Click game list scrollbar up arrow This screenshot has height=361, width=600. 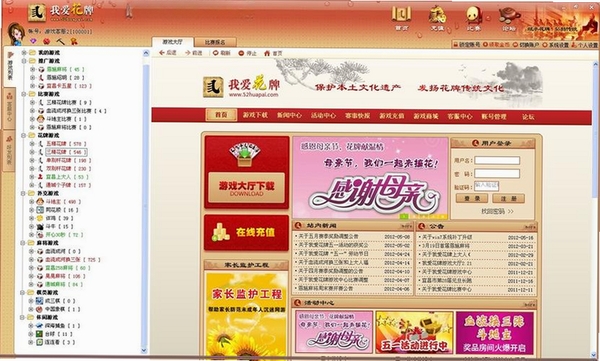pos(145,54)
